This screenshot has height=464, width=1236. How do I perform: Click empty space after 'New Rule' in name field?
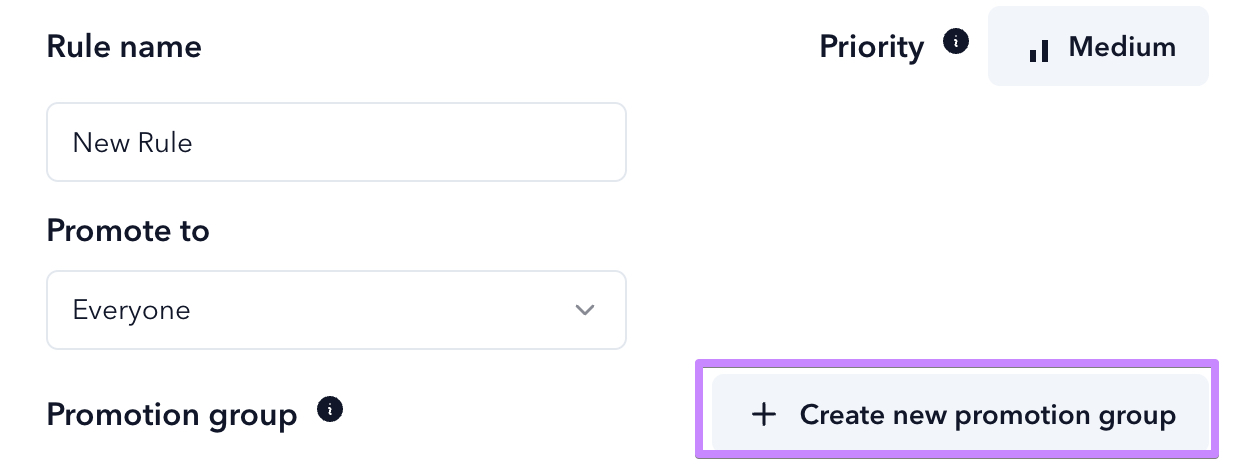[x=410, y=142]
